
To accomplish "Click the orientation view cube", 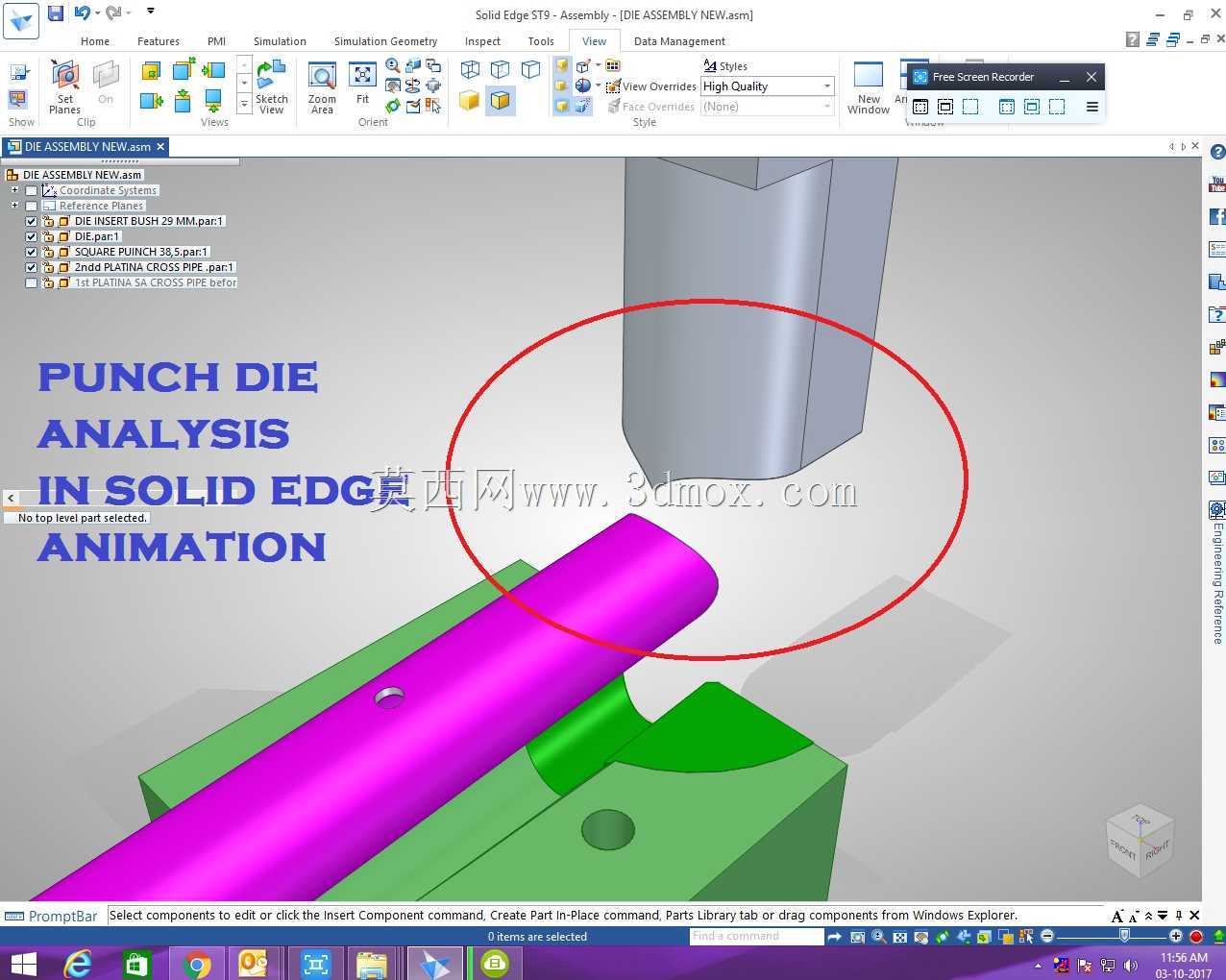I will (x=1140, y=841).
